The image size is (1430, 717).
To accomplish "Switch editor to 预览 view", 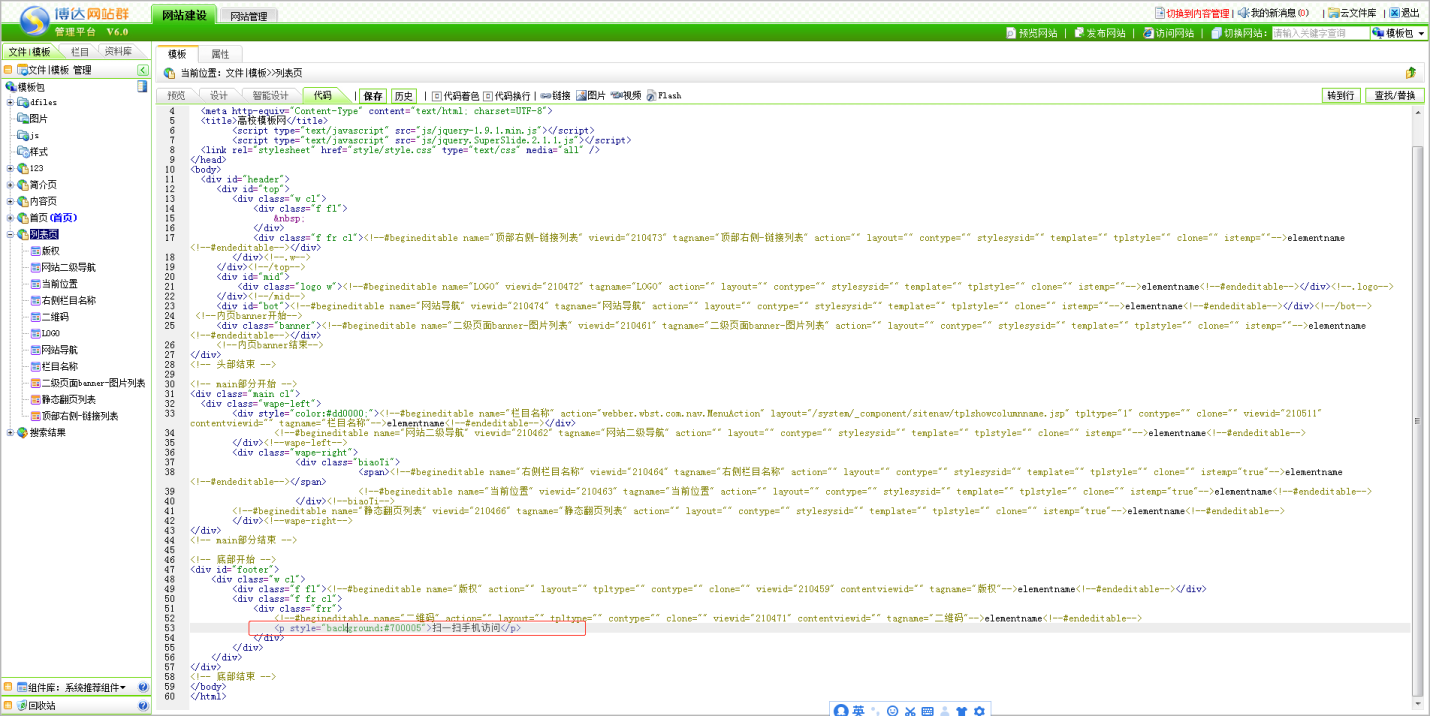I will pos(176,96).
